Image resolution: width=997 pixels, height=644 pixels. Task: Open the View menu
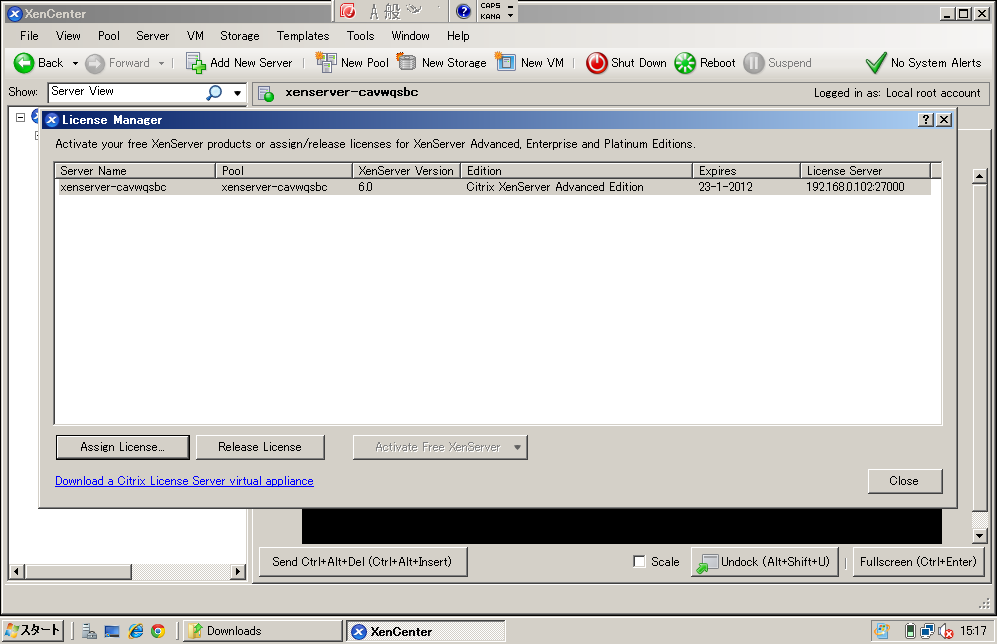coord(68,36)
